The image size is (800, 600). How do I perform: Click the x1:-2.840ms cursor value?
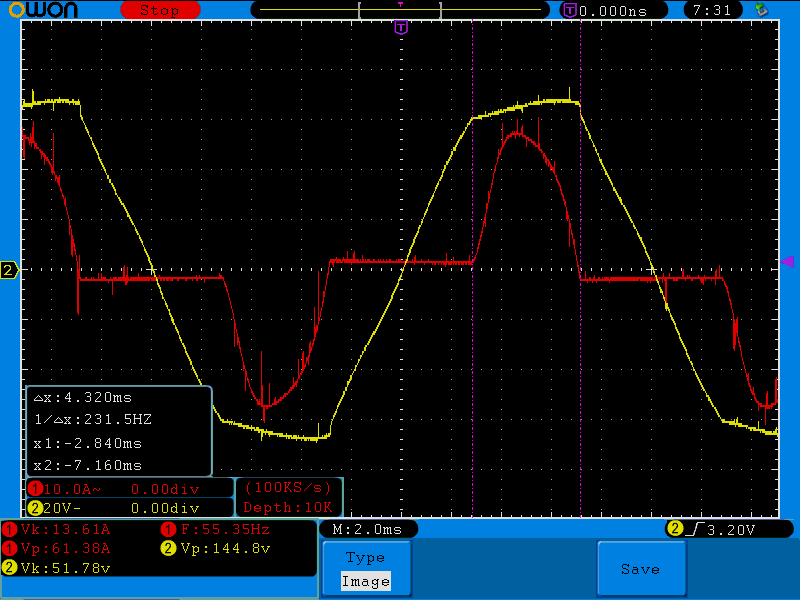(x=88, y=443)
